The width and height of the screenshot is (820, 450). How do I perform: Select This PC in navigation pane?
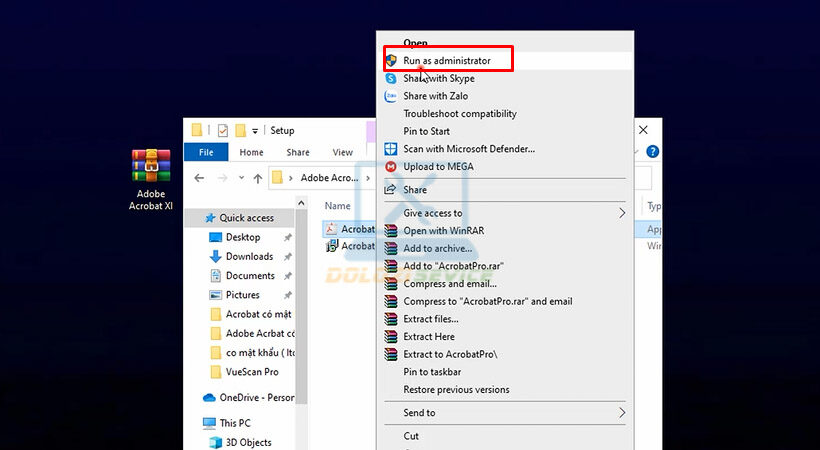pos(235,423)
